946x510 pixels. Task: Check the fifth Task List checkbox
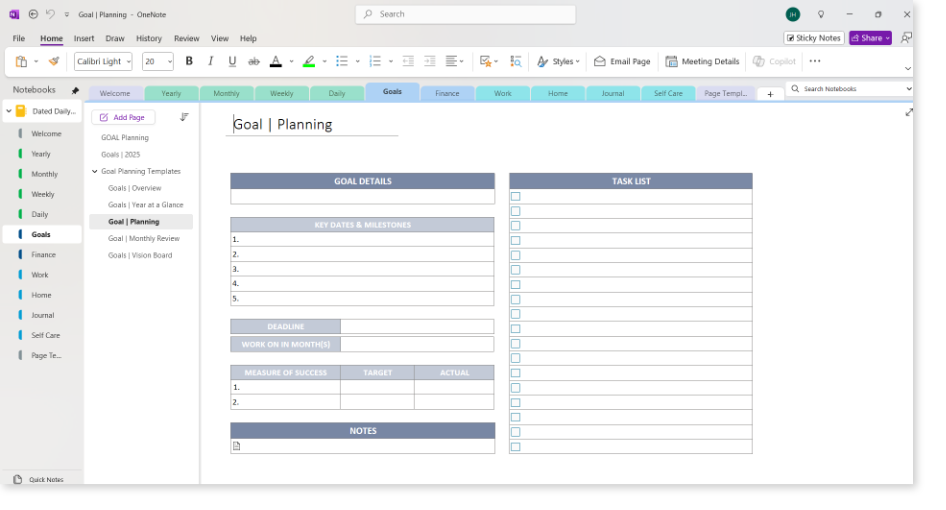point(516,255)
